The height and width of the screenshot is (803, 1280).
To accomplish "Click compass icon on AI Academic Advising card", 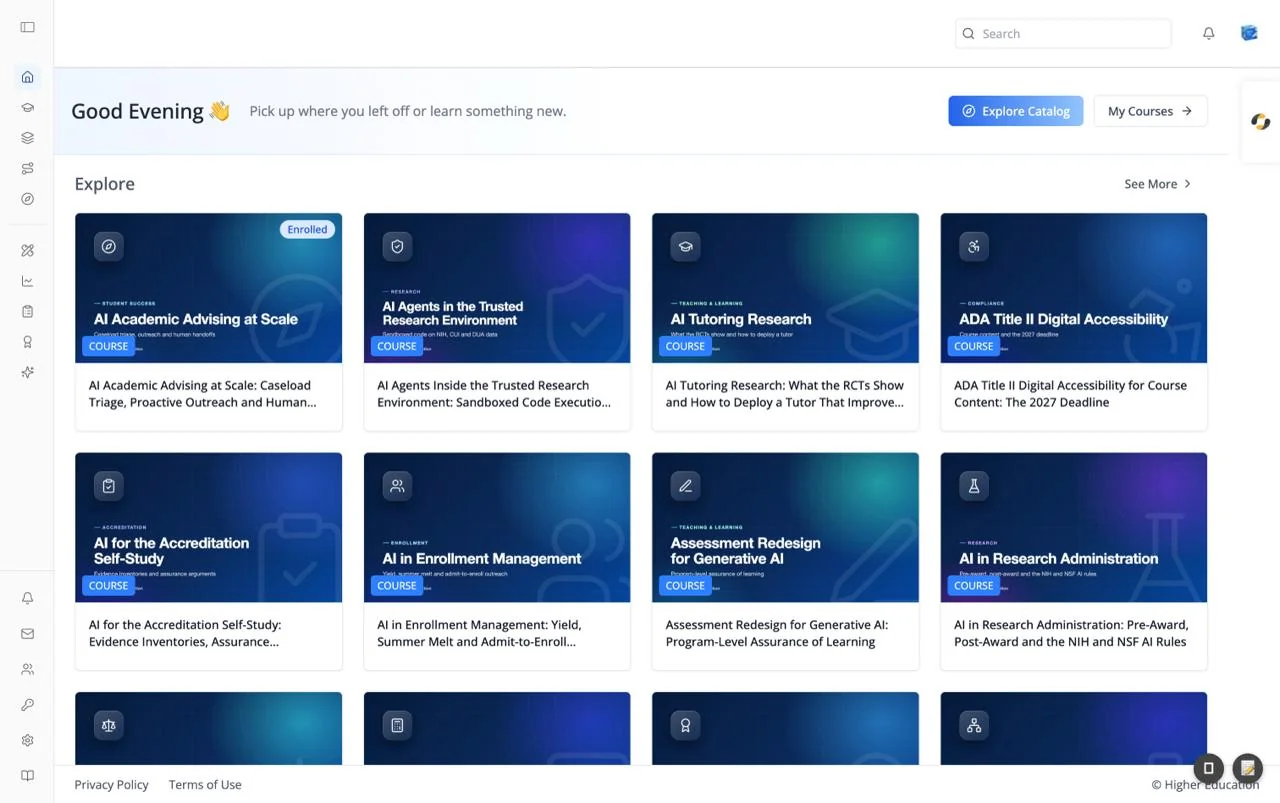I will tap(109, 246).
